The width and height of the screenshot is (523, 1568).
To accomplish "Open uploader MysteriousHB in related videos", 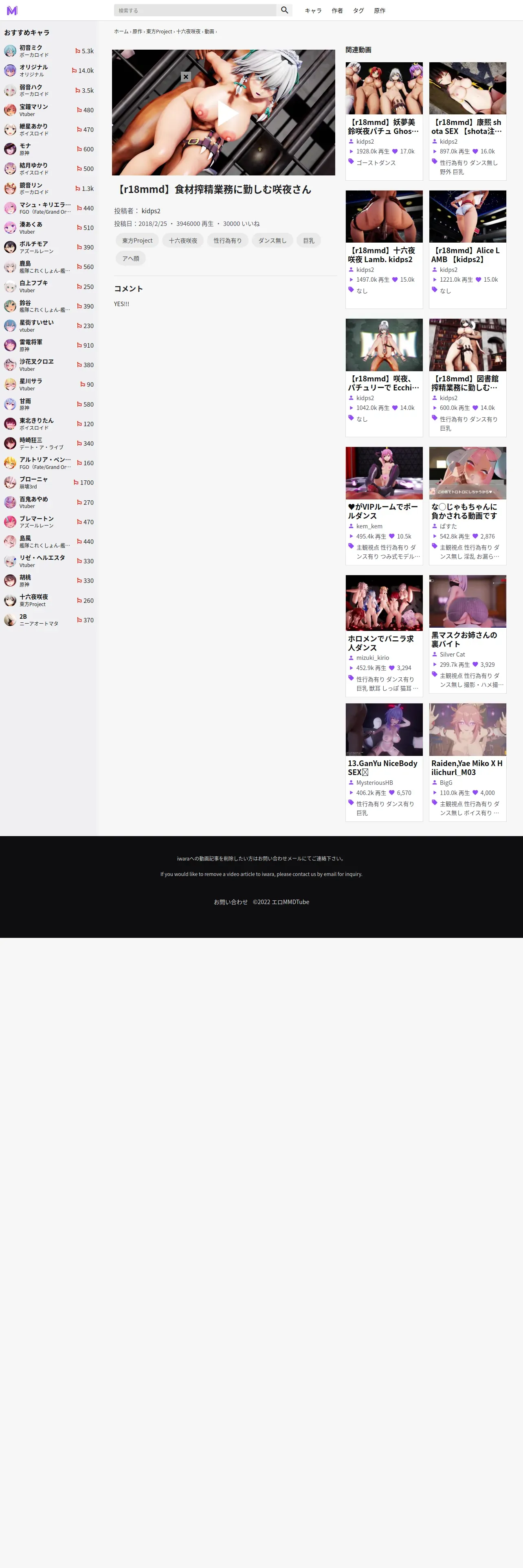I will (374, 783).
